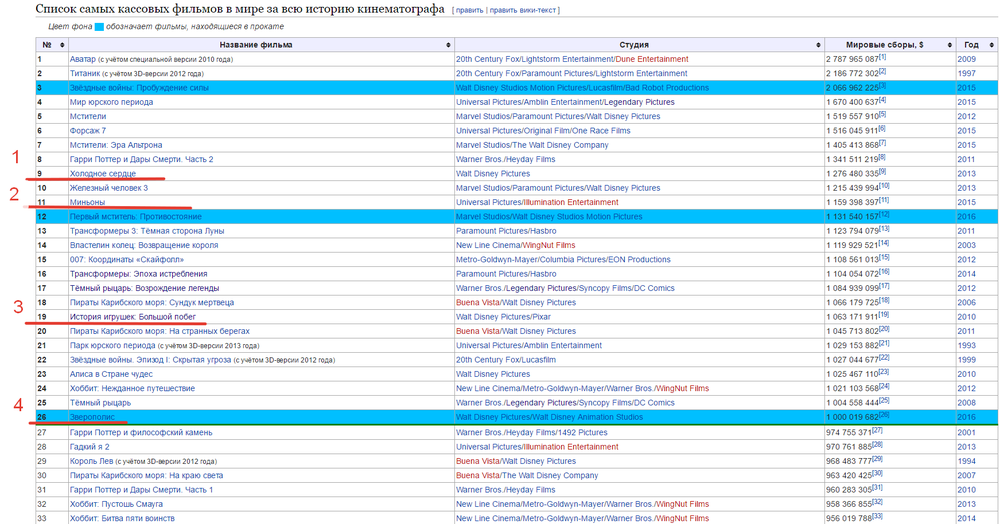Screen dimensions: 1000x524
Task: Open the Аватар film link
Action: click(83, 59)
